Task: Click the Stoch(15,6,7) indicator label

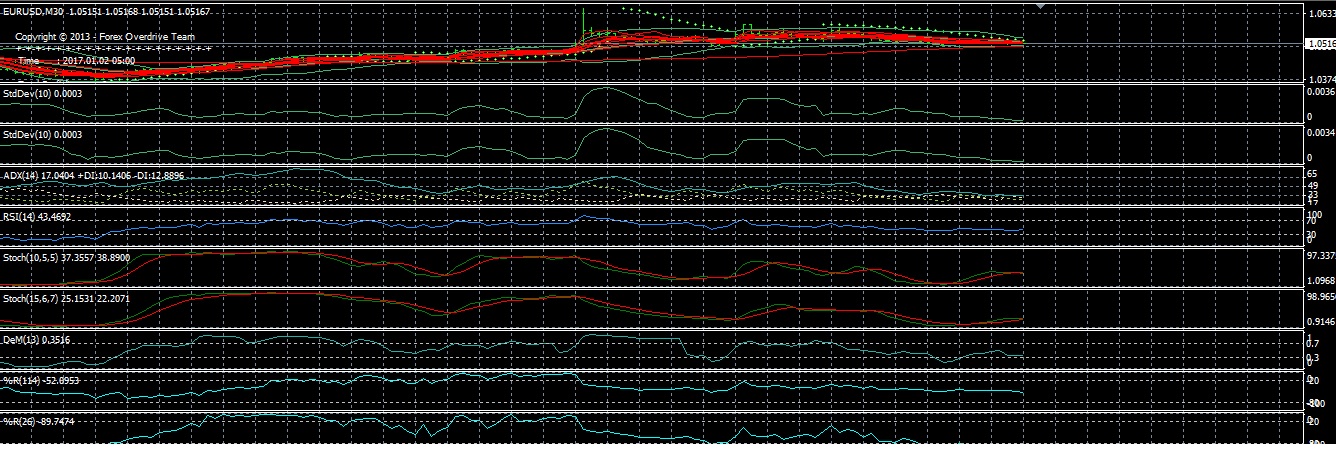Action: tap(67, 298)
